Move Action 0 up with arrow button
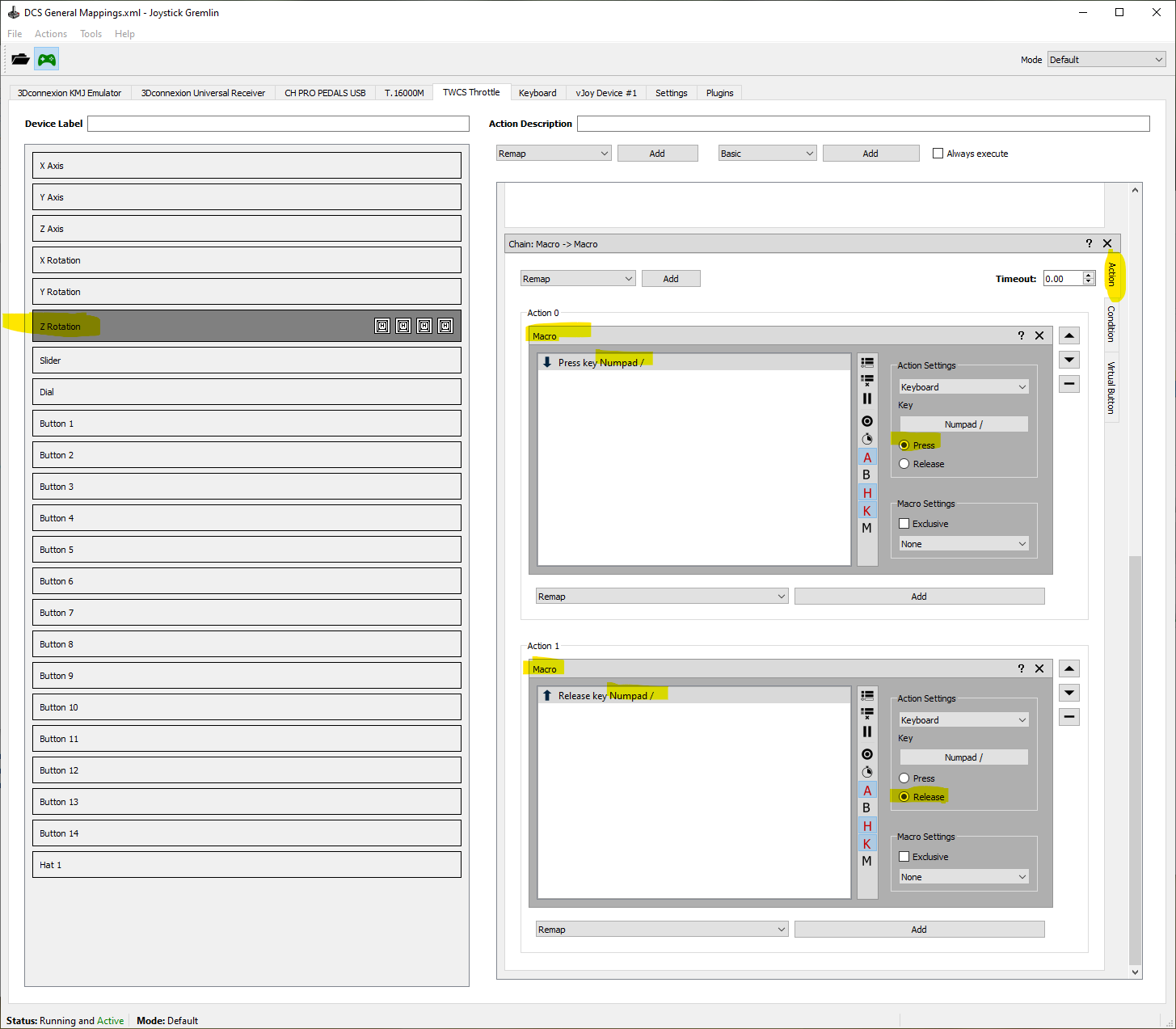Image resolution: width=1176 pixels, height=1029 pixels. coord(1069,335)
